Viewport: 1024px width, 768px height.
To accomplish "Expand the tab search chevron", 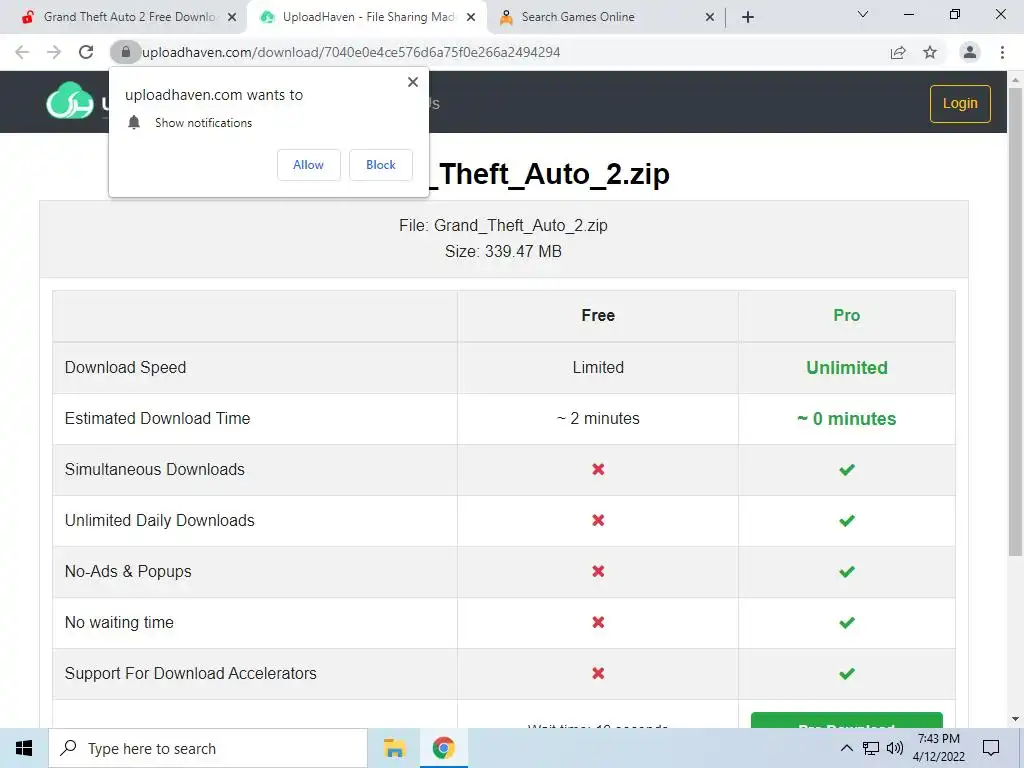I will pyautogui.click(x=863, y=14).
